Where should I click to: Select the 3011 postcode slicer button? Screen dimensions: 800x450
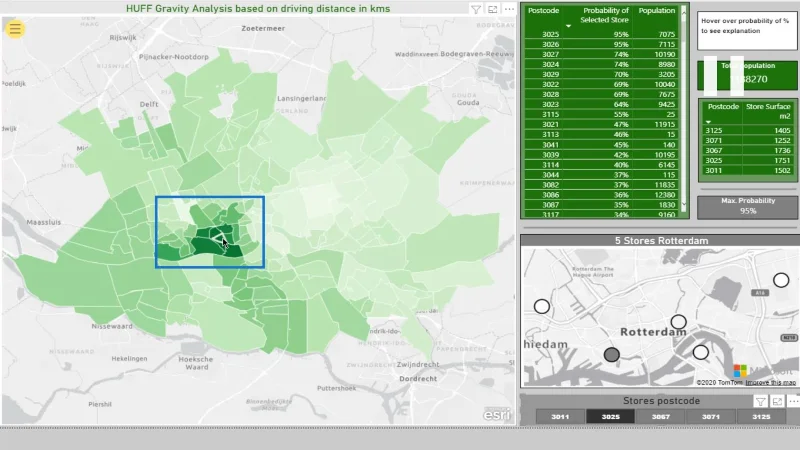tap(560, 416)
